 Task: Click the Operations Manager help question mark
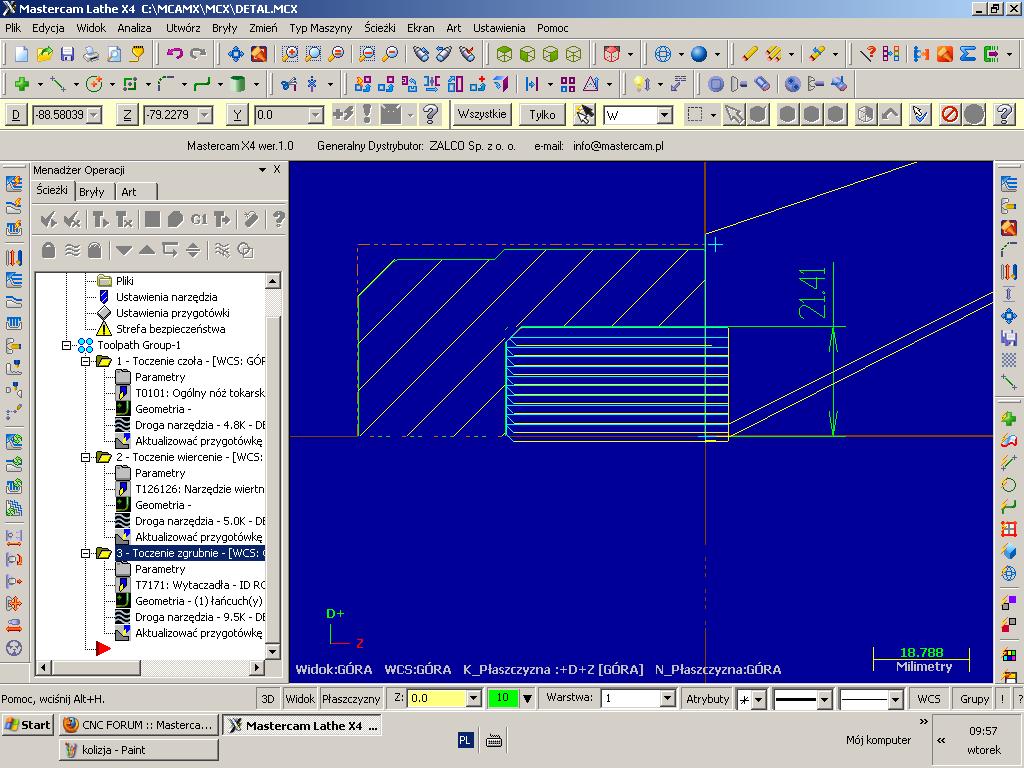click(x=279, y=219)
